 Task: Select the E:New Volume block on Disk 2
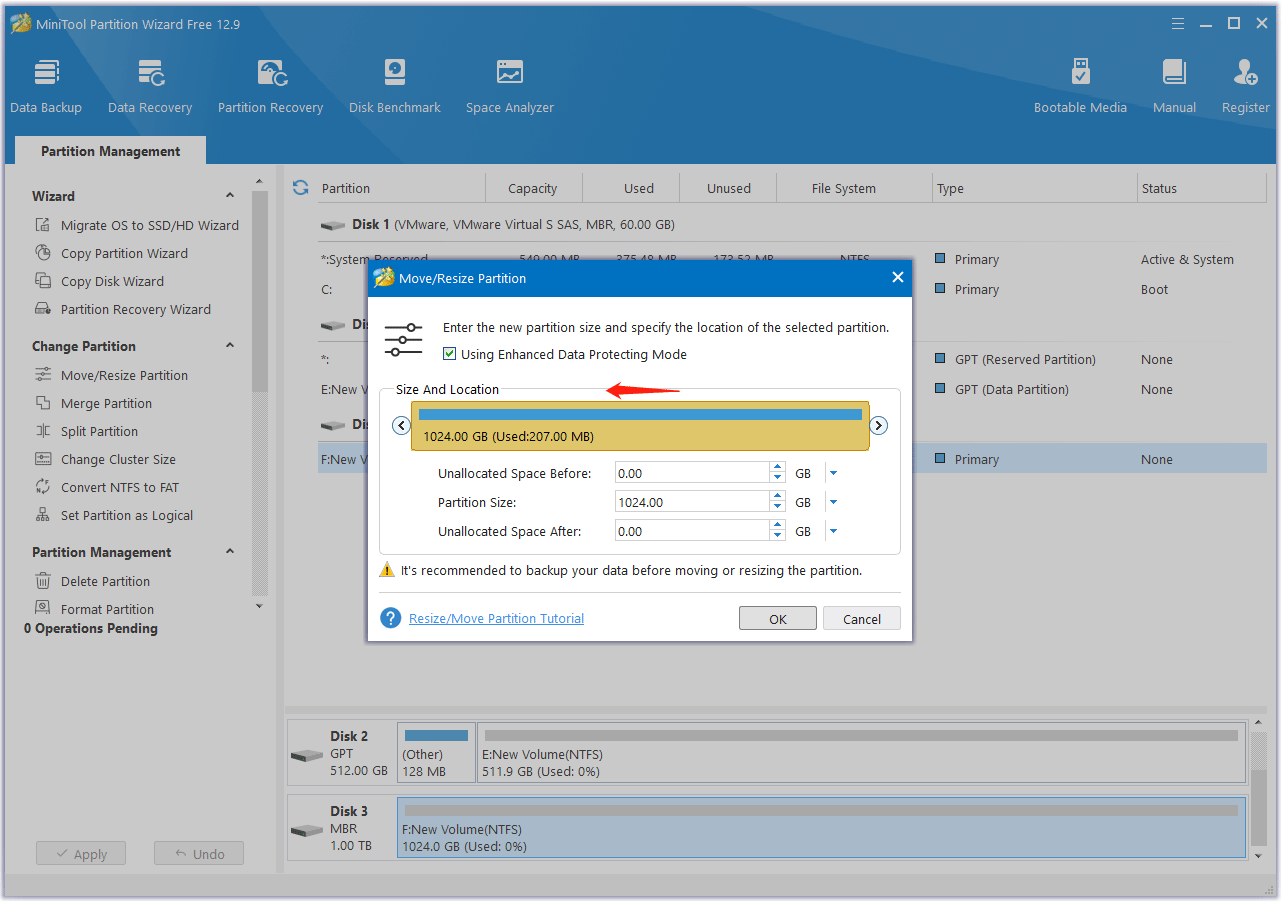coord(862,752)
